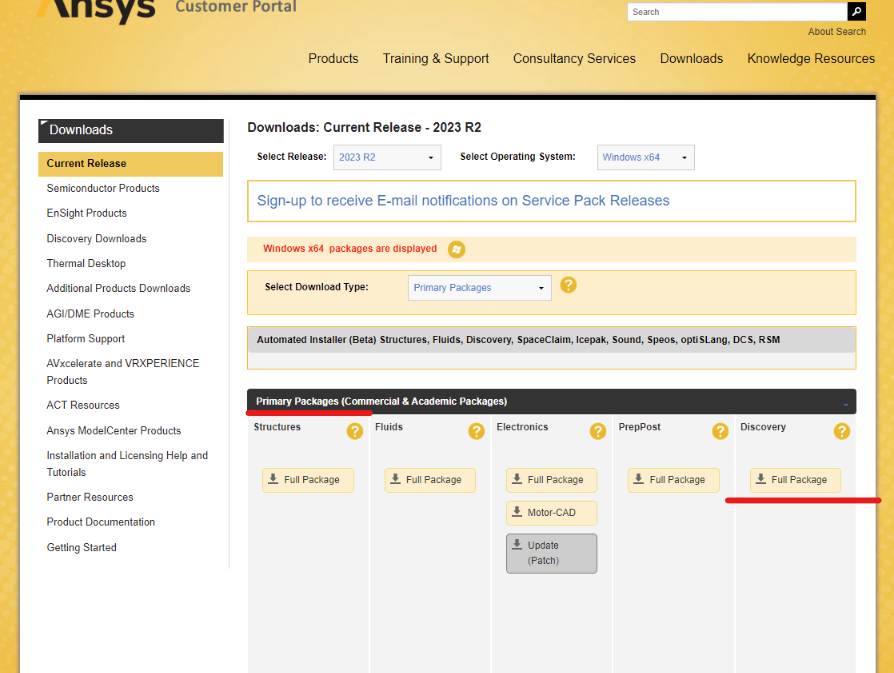Image resolution: width=894 pixels, height=673 pixels.
Task: Open the Select Release dropdown
Action: coord(387,158)
